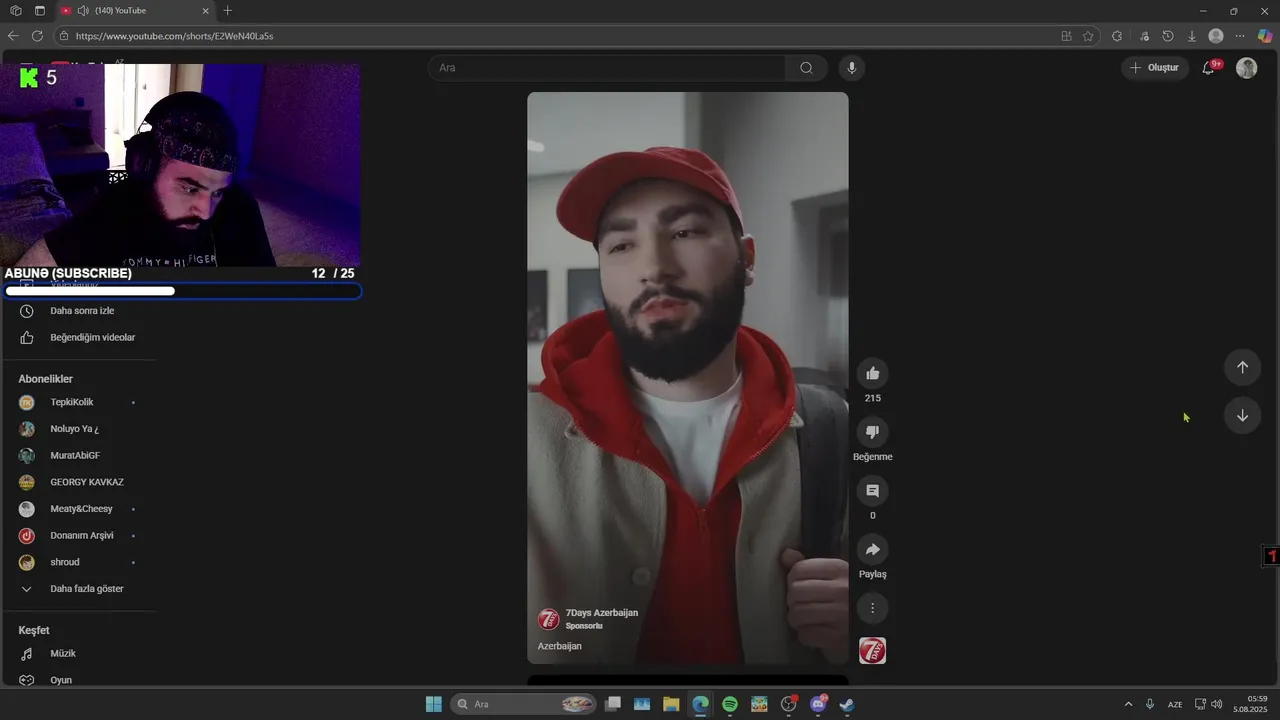Close the YouTube browser tab
Image resolution: width=1280 pixels, height=720 pixels.
coord(206,11)
